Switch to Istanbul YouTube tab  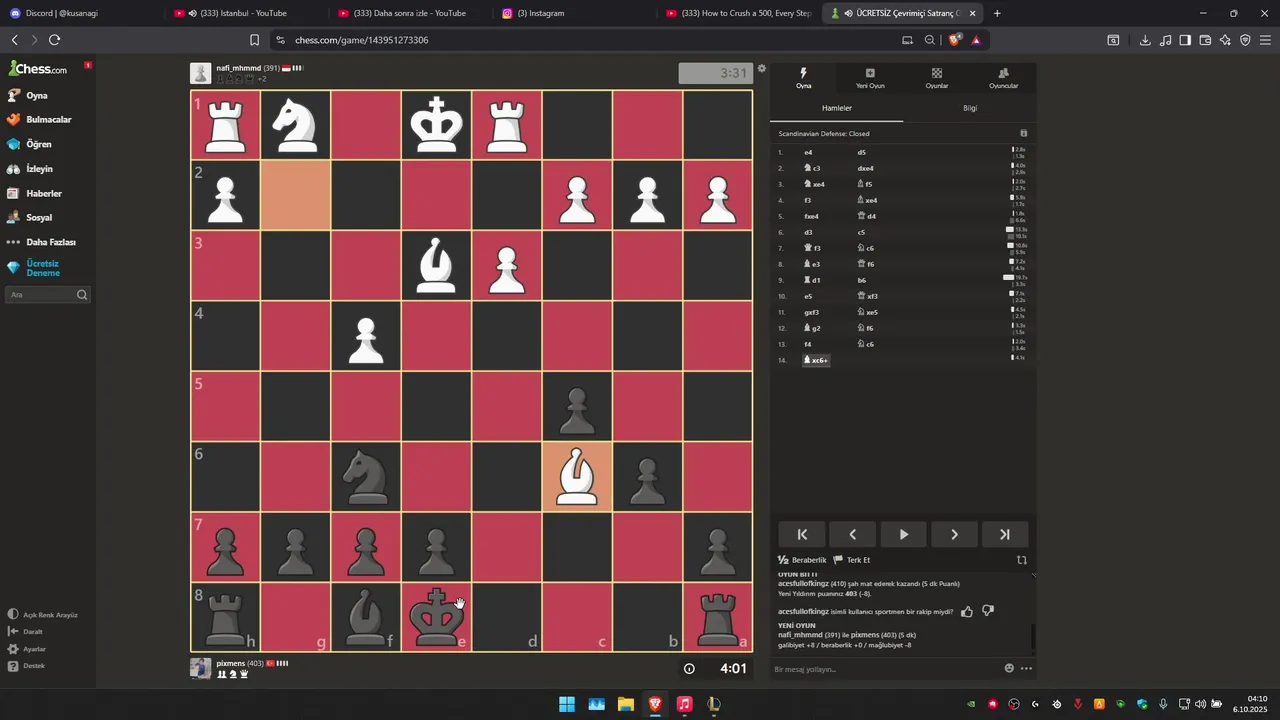tap(245, 13)
